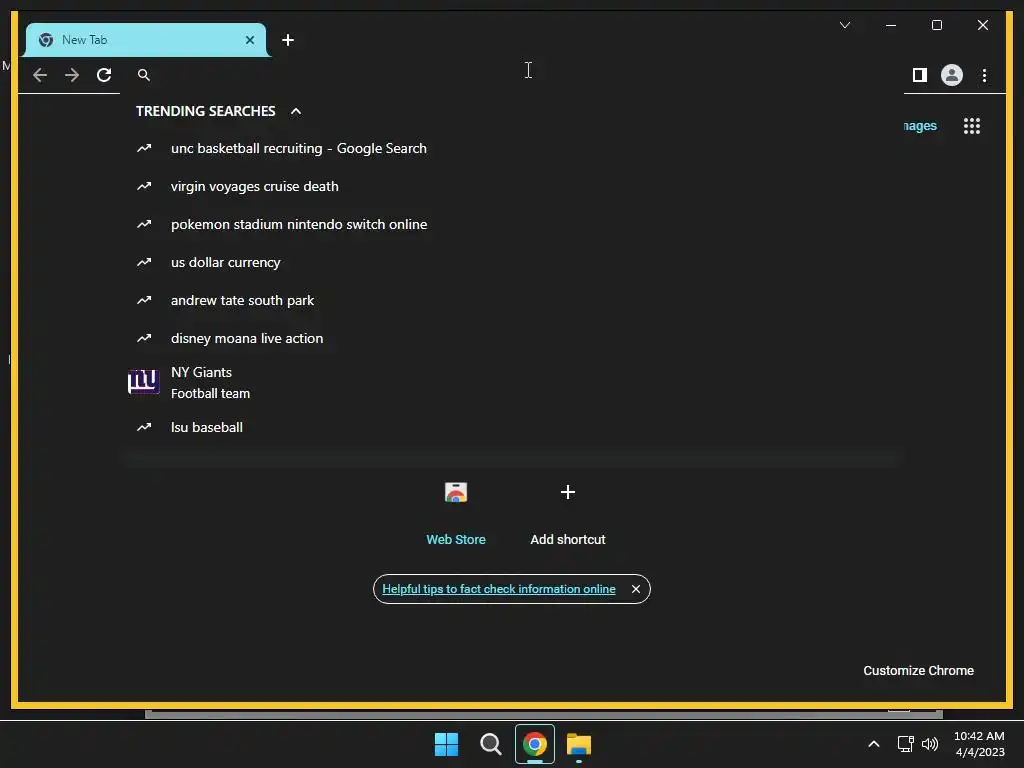
Task: Click the search magnifier in address bar
Action: [x=144, y=75]
